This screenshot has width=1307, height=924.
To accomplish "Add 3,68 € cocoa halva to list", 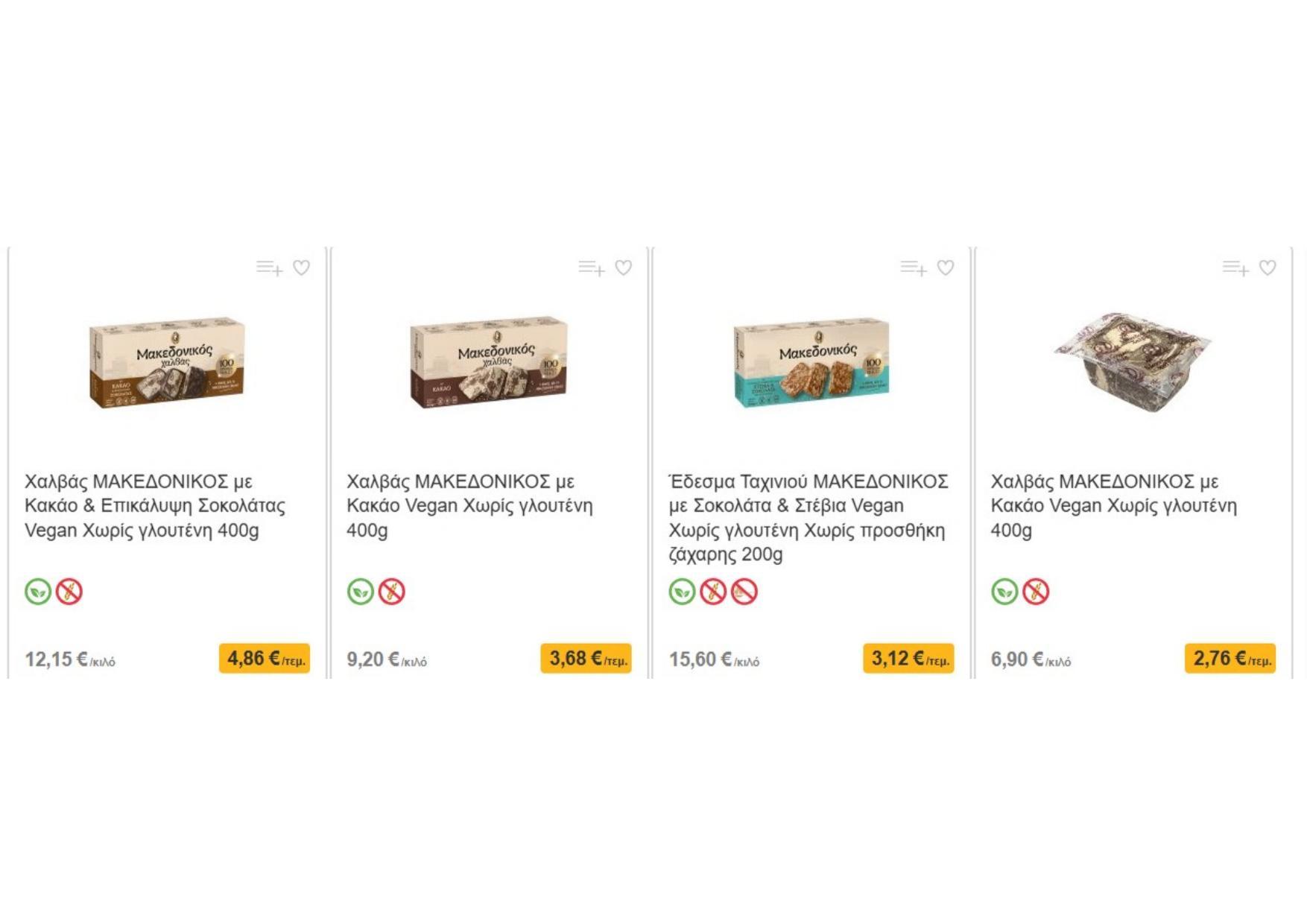I will [x=592, y=268].
